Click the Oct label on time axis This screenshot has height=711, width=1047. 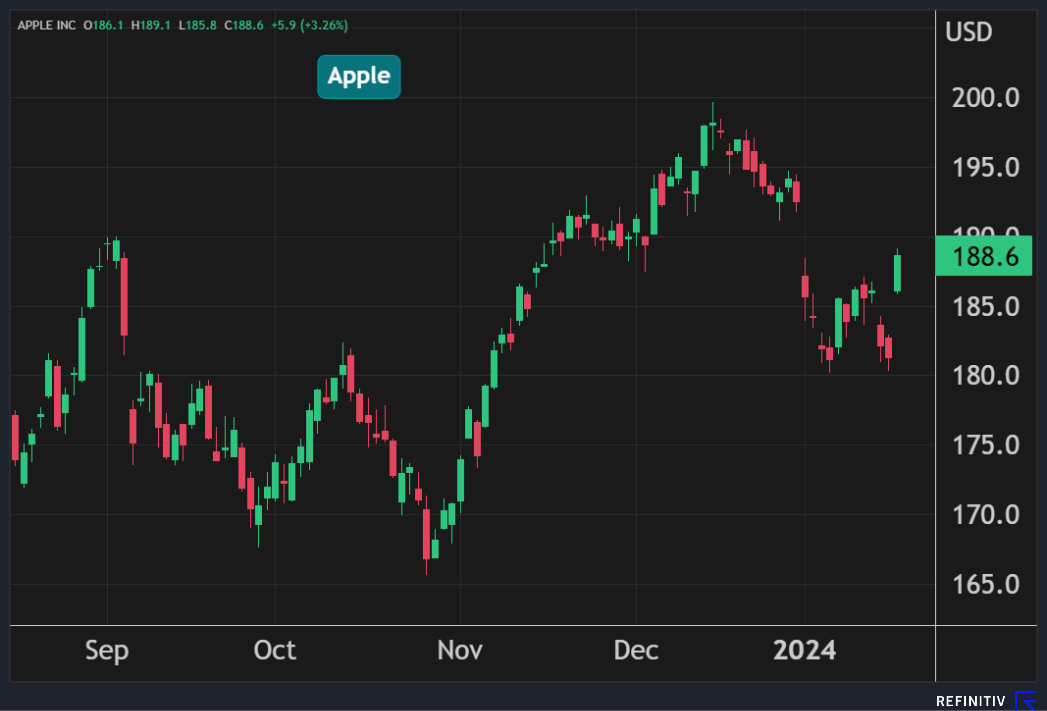pyautogui.click(x=275, y=650)
